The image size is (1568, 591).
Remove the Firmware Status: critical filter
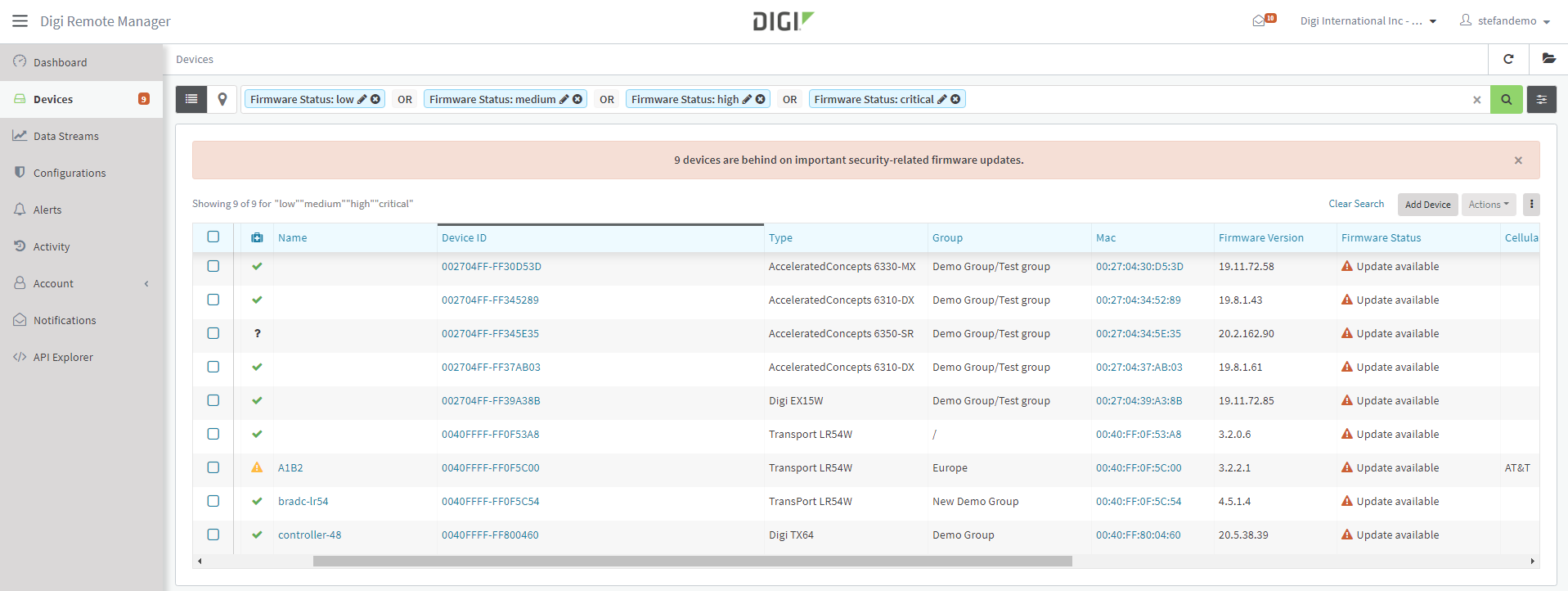(x=955, y=99)
